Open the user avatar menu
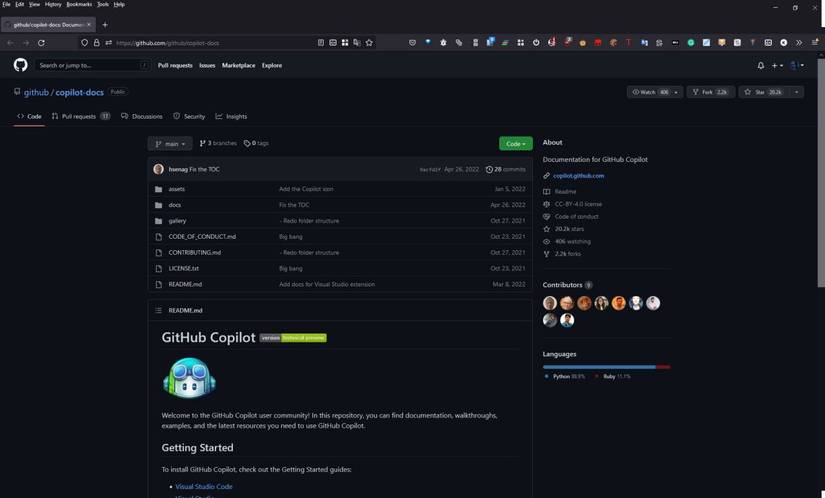This screenshot has height=498, width=825. click(x=797, y=65)
